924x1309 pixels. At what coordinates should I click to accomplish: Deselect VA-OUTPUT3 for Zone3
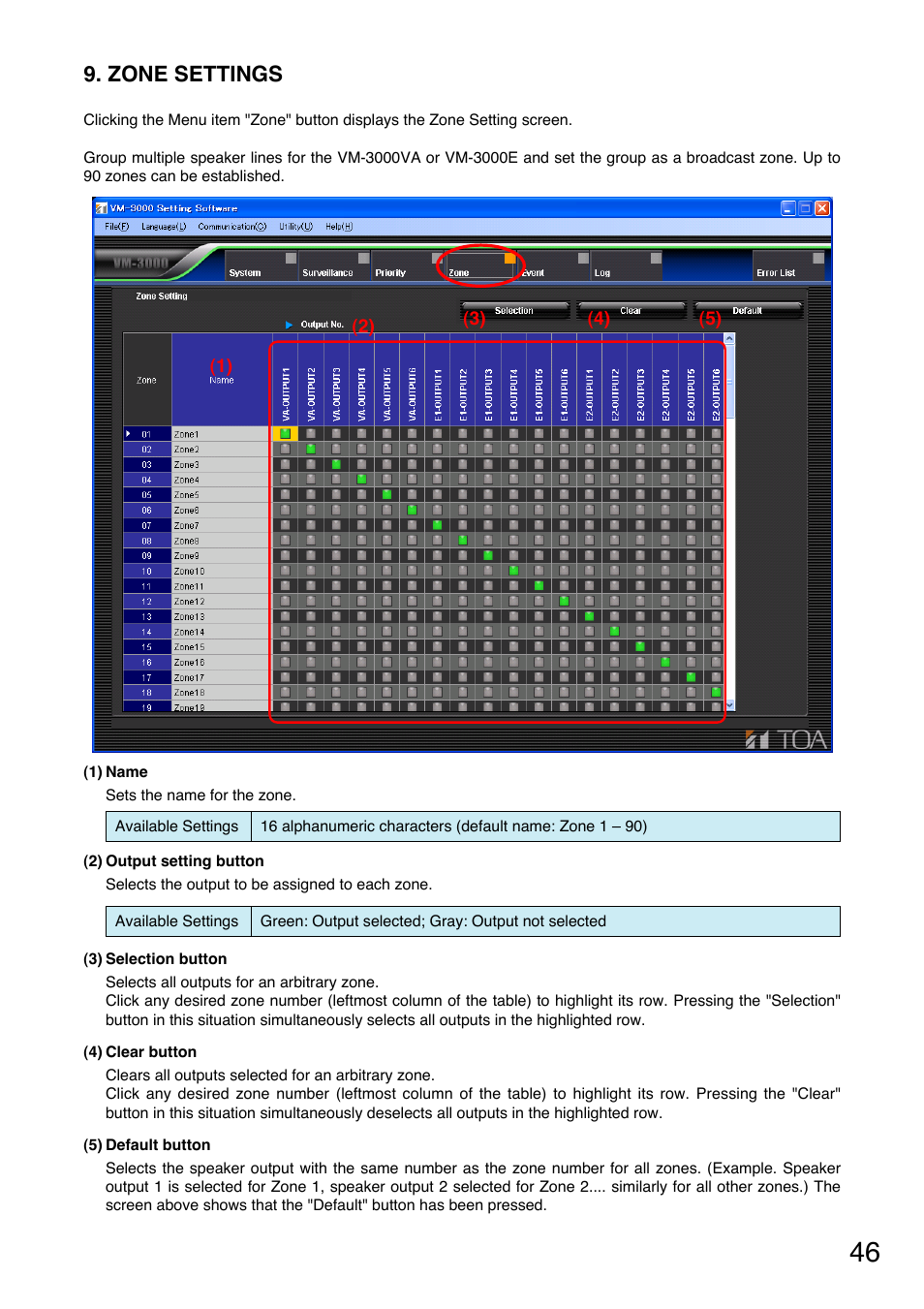pyautogui.click(x=336, y=464)
